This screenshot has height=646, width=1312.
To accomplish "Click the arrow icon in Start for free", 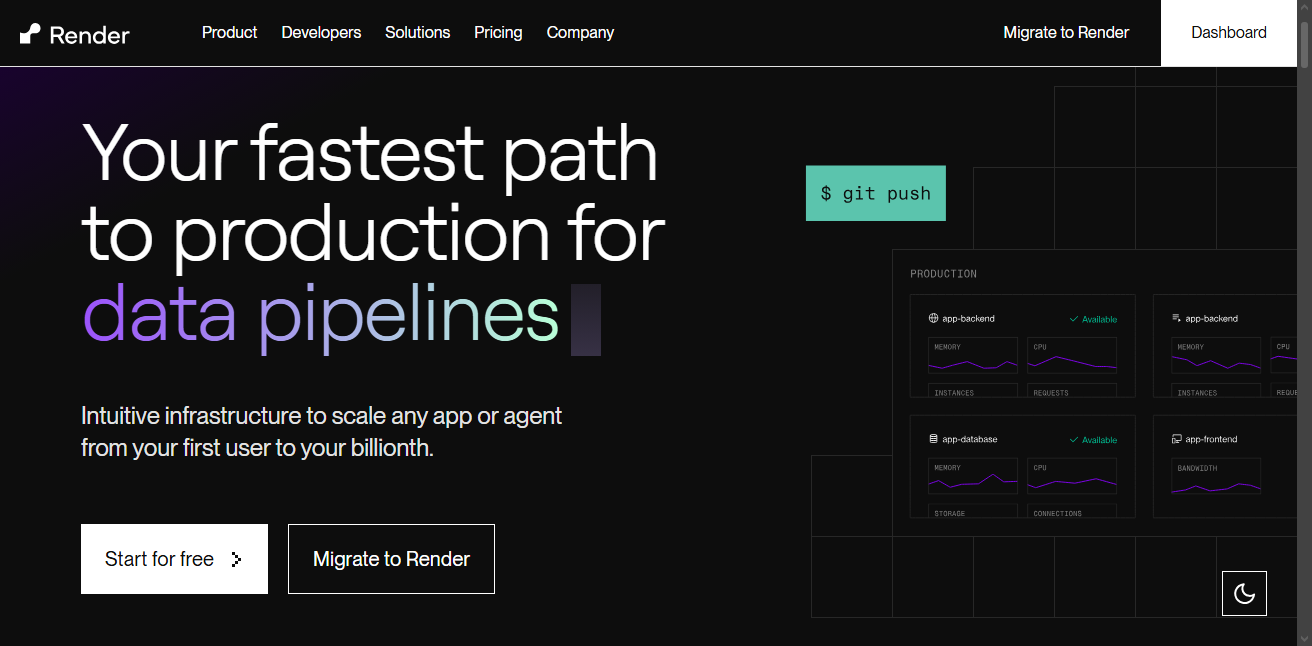I will pyautogui.click(x=236, y=559).
